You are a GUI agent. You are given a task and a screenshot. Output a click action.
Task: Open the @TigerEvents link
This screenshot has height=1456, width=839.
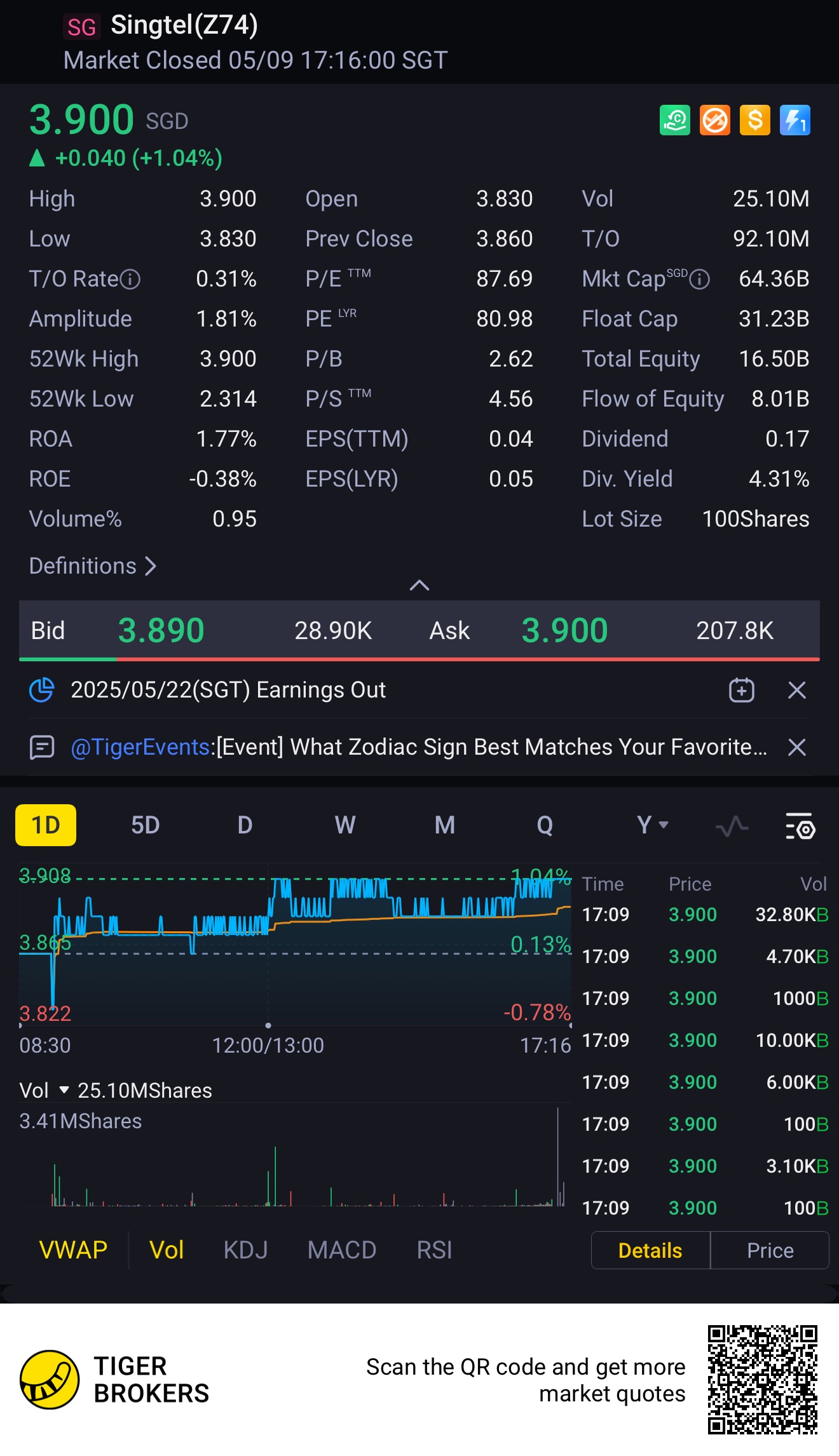click(x=140, y=747)
